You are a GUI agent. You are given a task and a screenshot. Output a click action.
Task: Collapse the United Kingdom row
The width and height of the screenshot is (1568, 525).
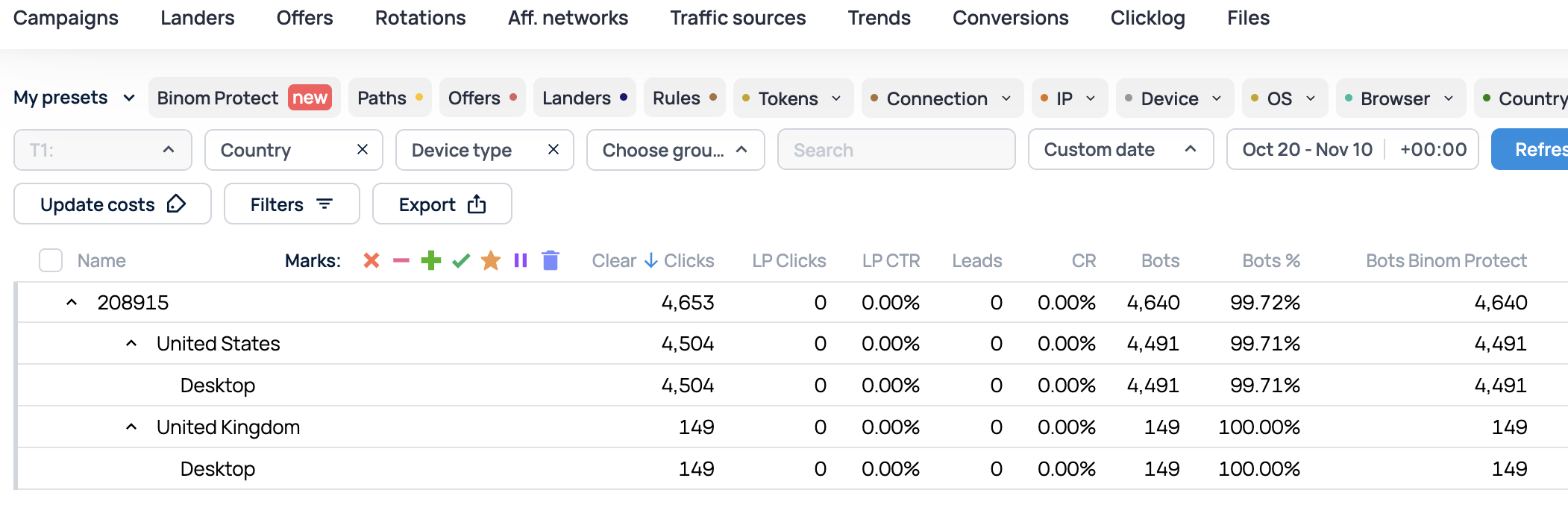(131, 427)
